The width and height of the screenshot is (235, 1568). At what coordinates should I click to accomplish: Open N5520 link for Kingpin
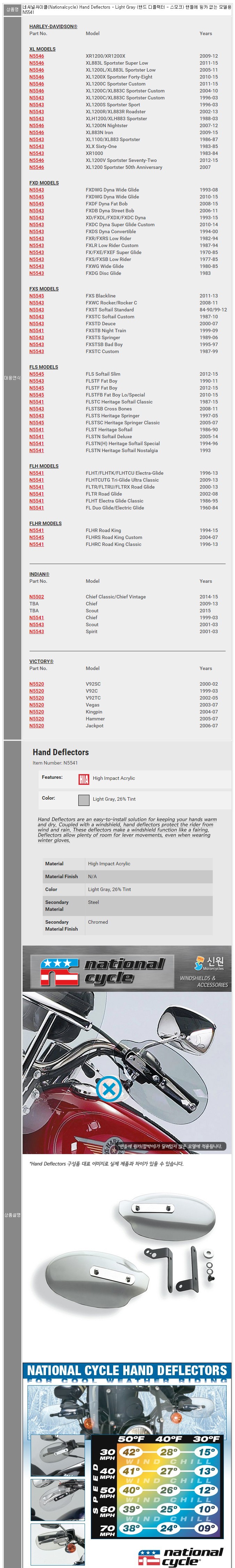tap(37, 712)
